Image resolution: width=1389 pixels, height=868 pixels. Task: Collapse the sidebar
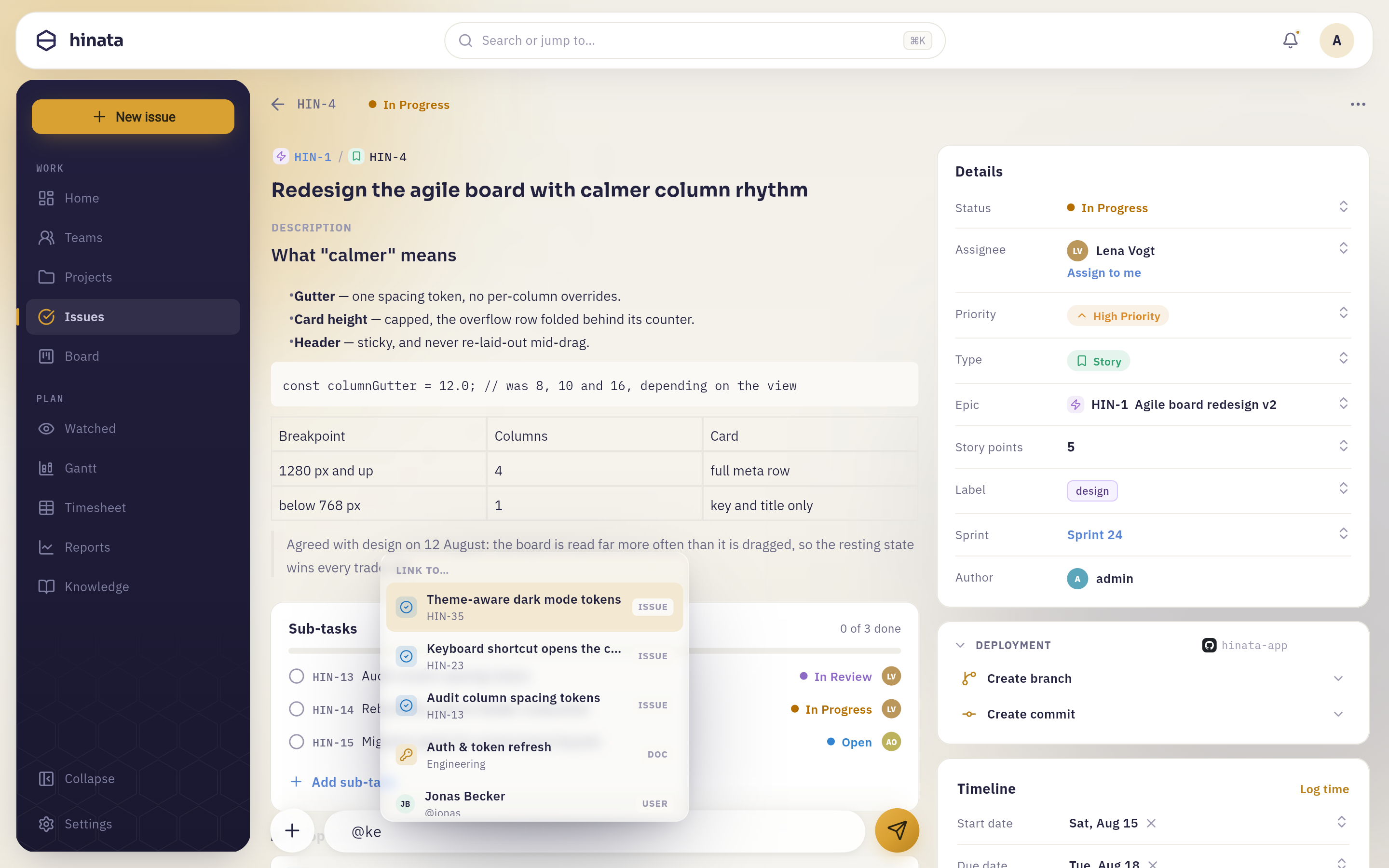pos(133,779)
